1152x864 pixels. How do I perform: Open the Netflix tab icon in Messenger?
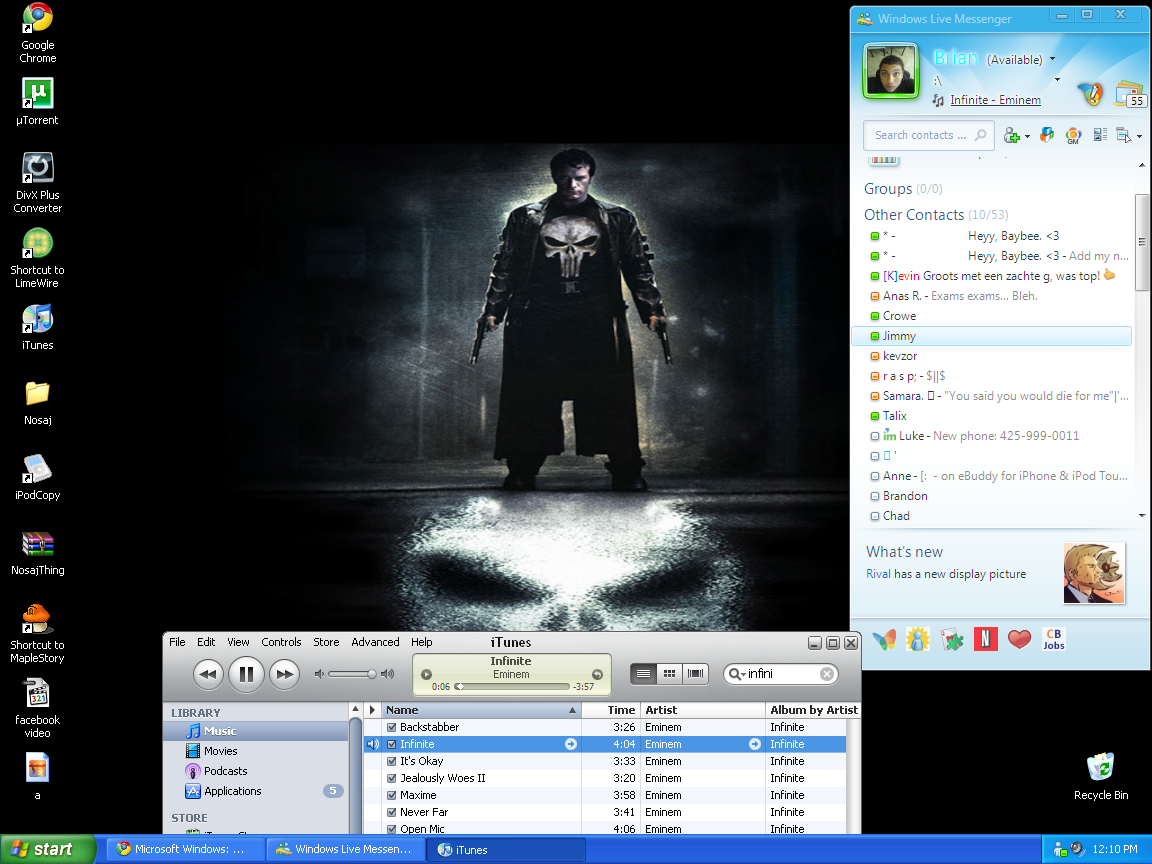(985, 639)
